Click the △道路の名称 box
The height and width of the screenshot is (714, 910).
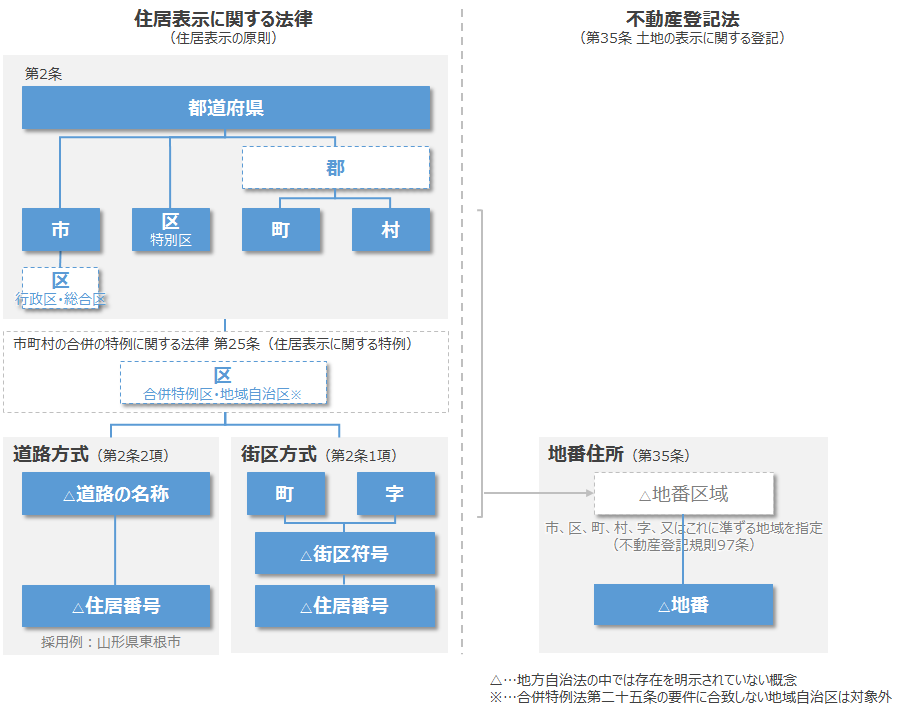[116, 494]
